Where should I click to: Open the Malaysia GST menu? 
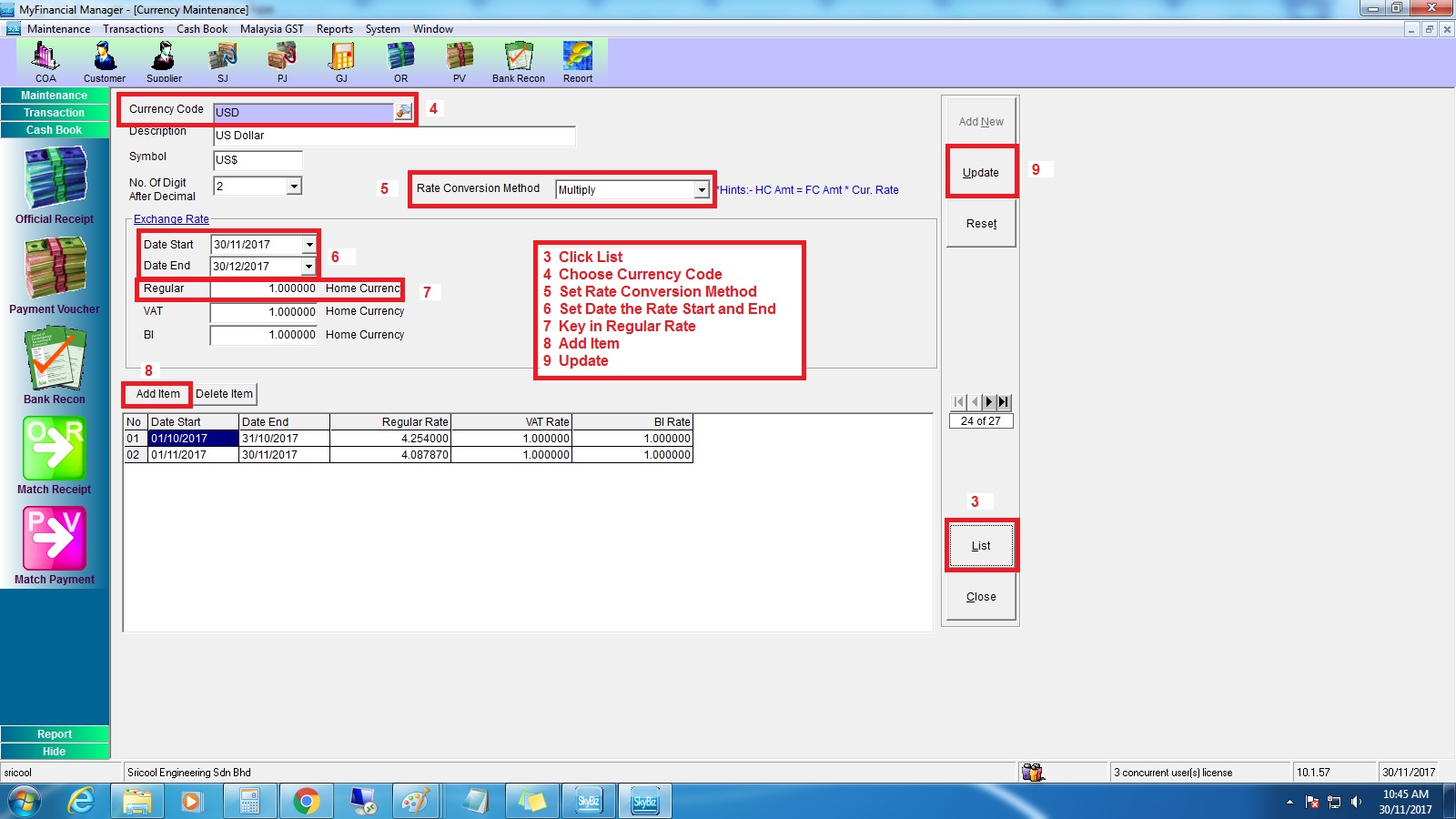point(271,29)
